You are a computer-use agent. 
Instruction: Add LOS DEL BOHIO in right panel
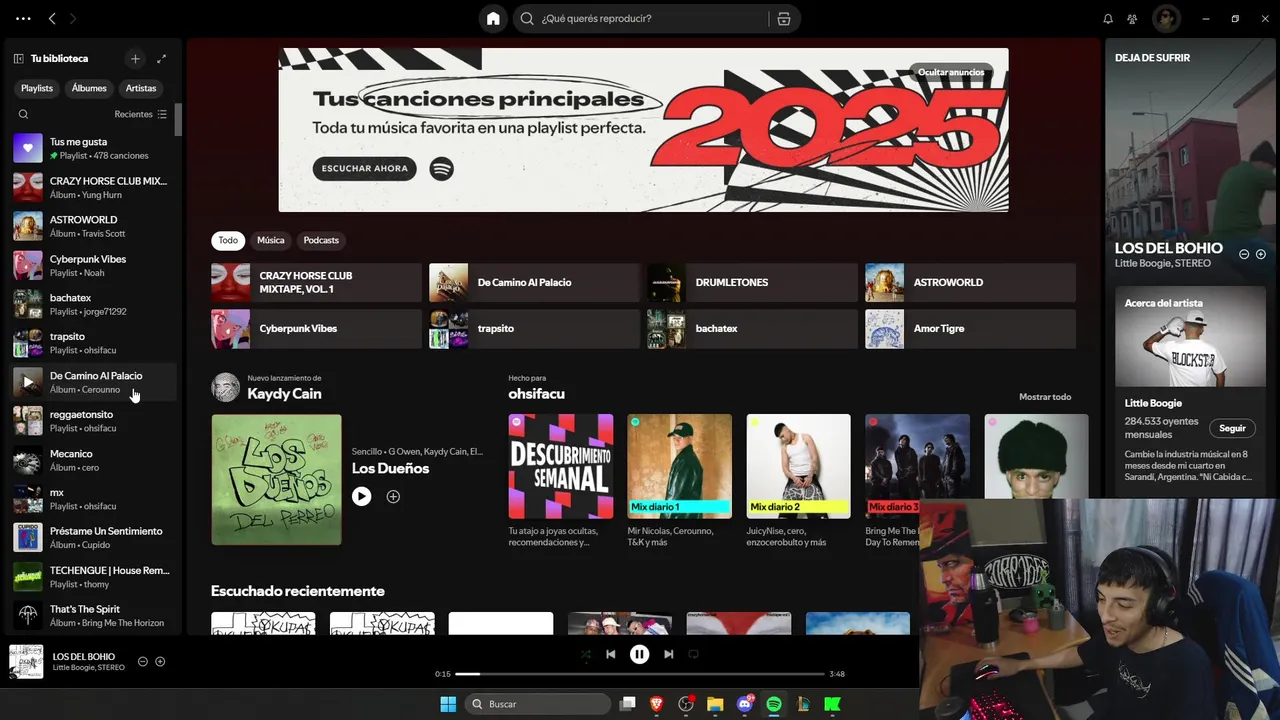[x=1260, y=254]
